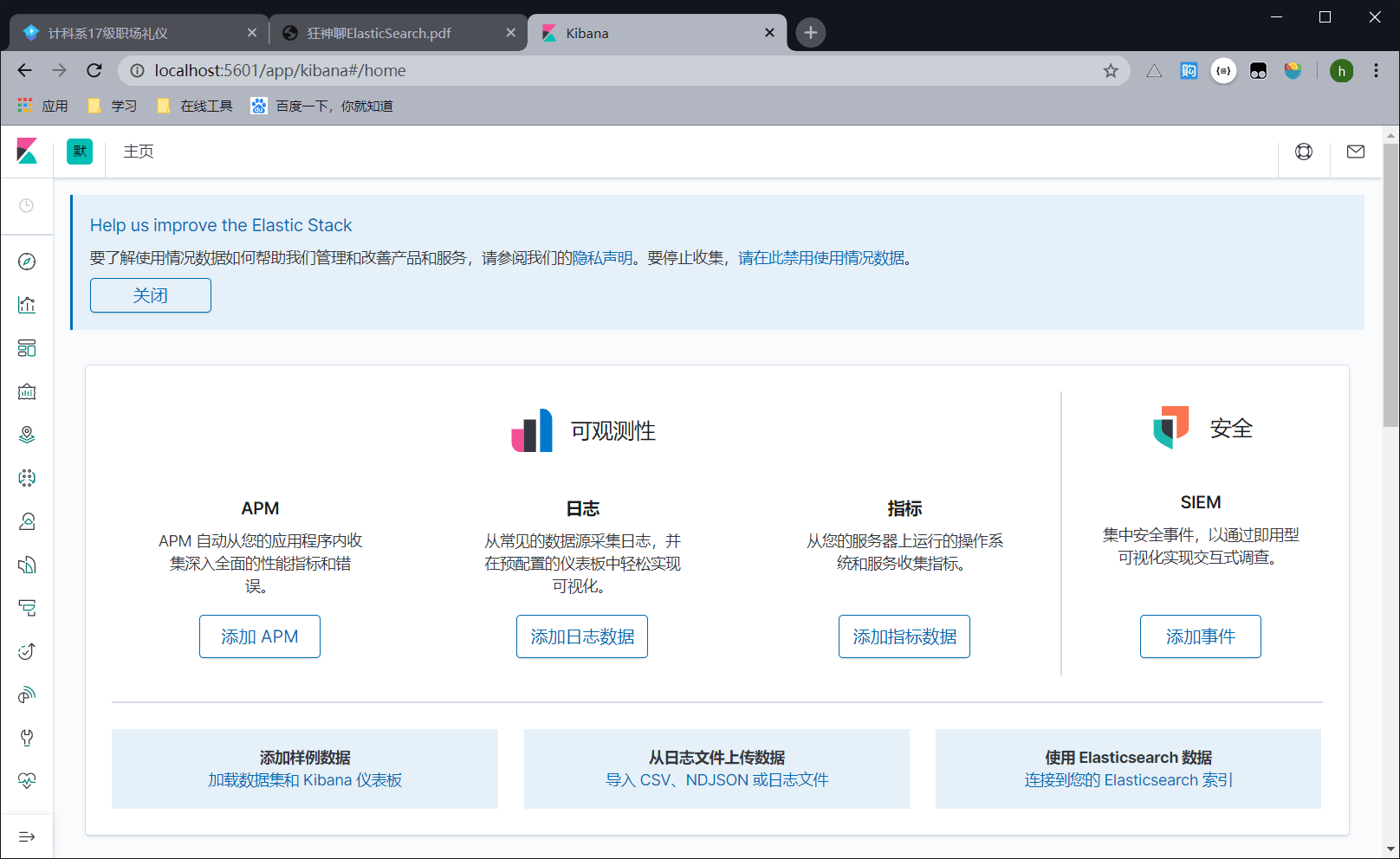Open the Stack Monitoring heartbeat icon
Screen dimensions: 1400x859
point(27,781)
